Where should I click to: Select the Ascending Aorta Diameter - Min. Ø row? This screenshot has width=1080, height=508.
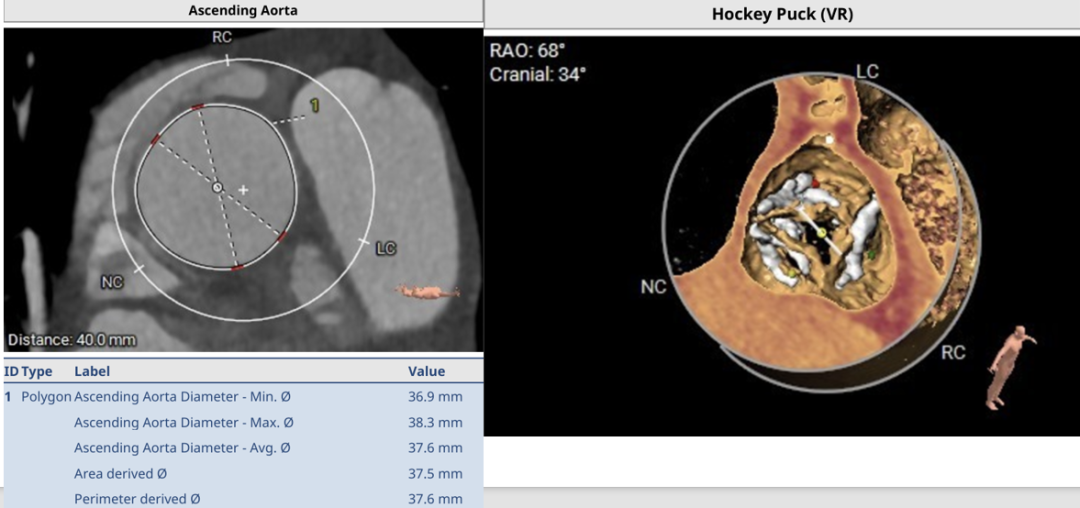coord(243,397)
